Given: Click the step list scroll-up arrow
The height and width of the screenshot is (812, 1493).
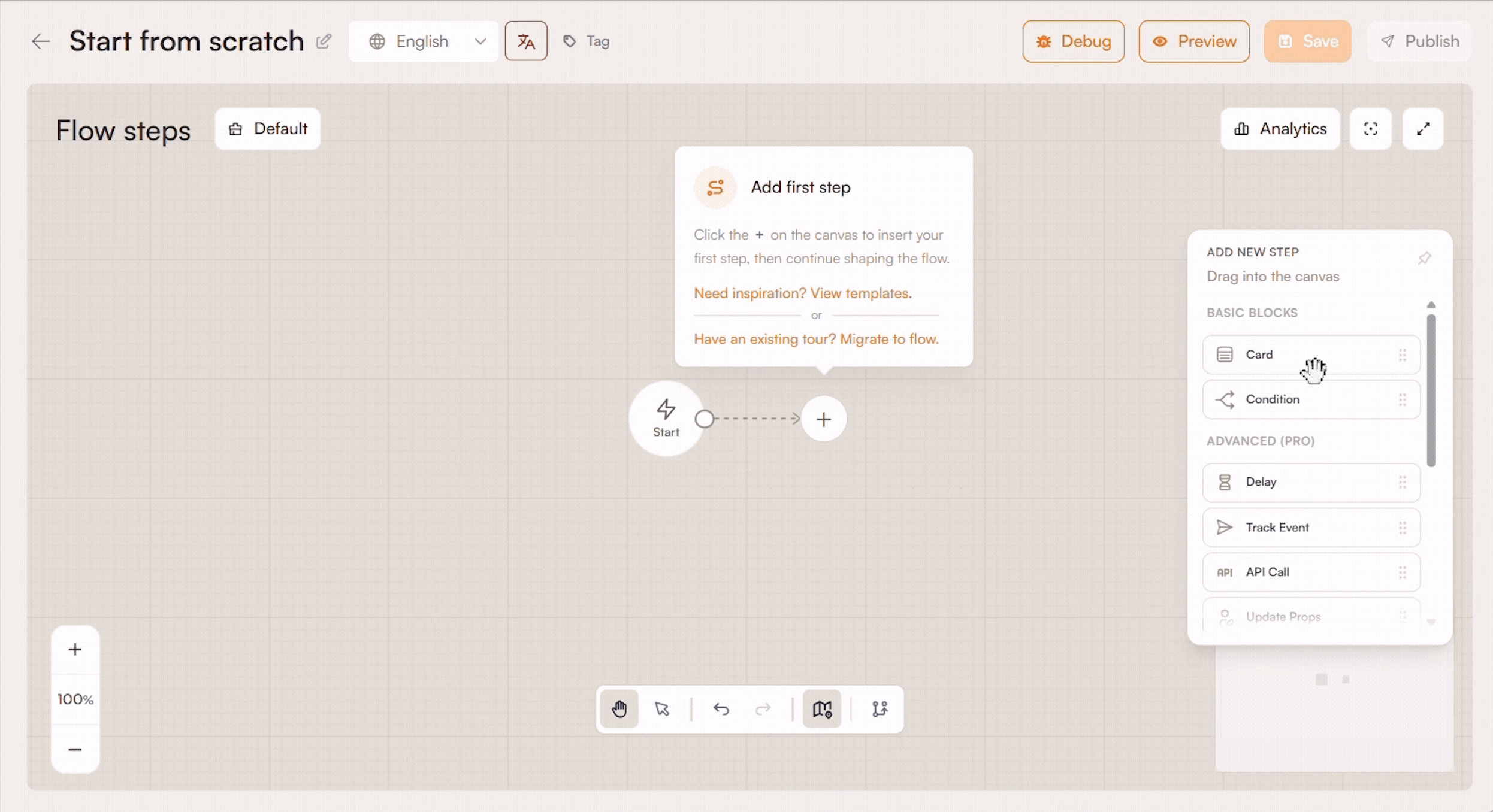Looking at the screenshot, I should pos(1431,305).
